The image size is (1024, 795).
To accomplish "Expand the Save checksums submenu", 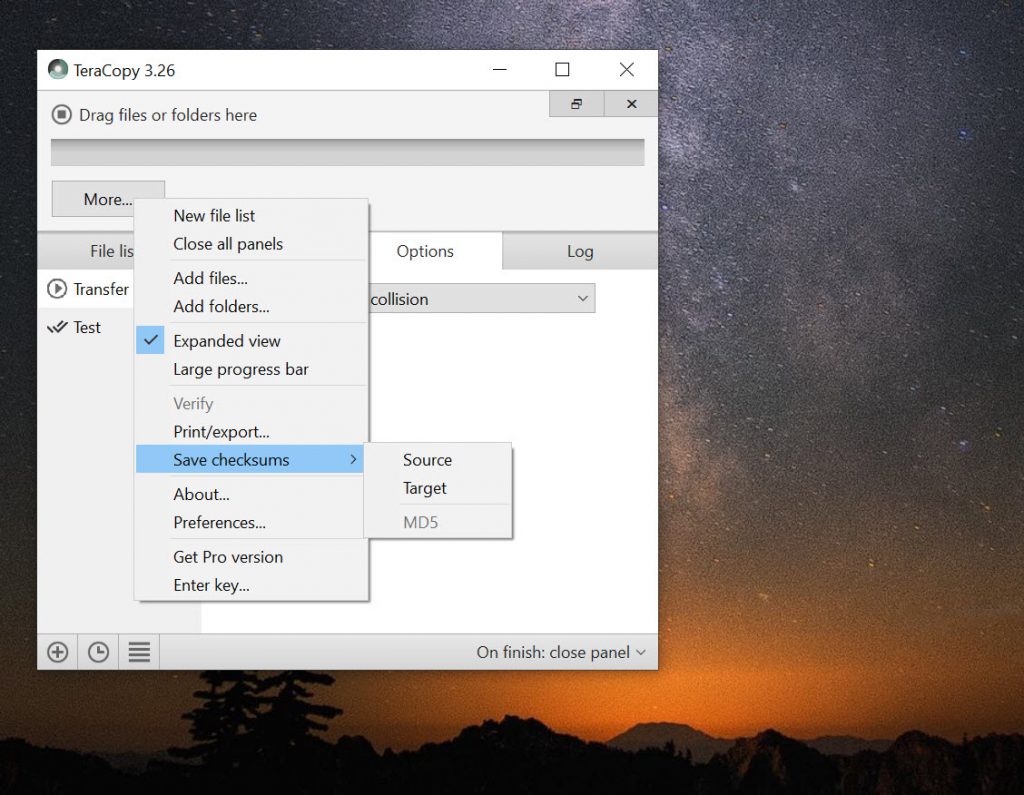I will [232, 459].
